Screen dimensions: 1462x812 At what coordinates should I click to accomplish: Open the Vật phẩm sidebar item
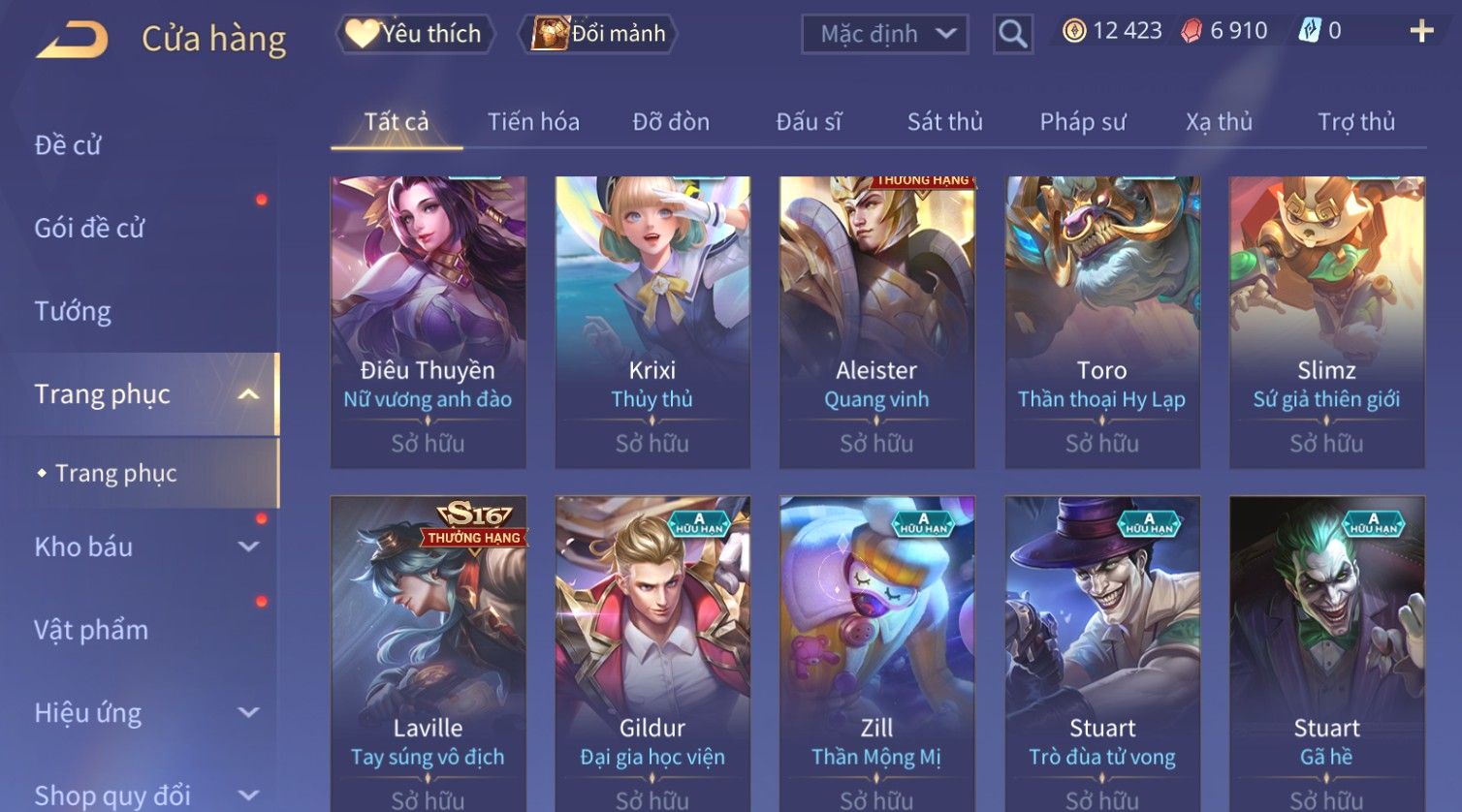point(91,630)
